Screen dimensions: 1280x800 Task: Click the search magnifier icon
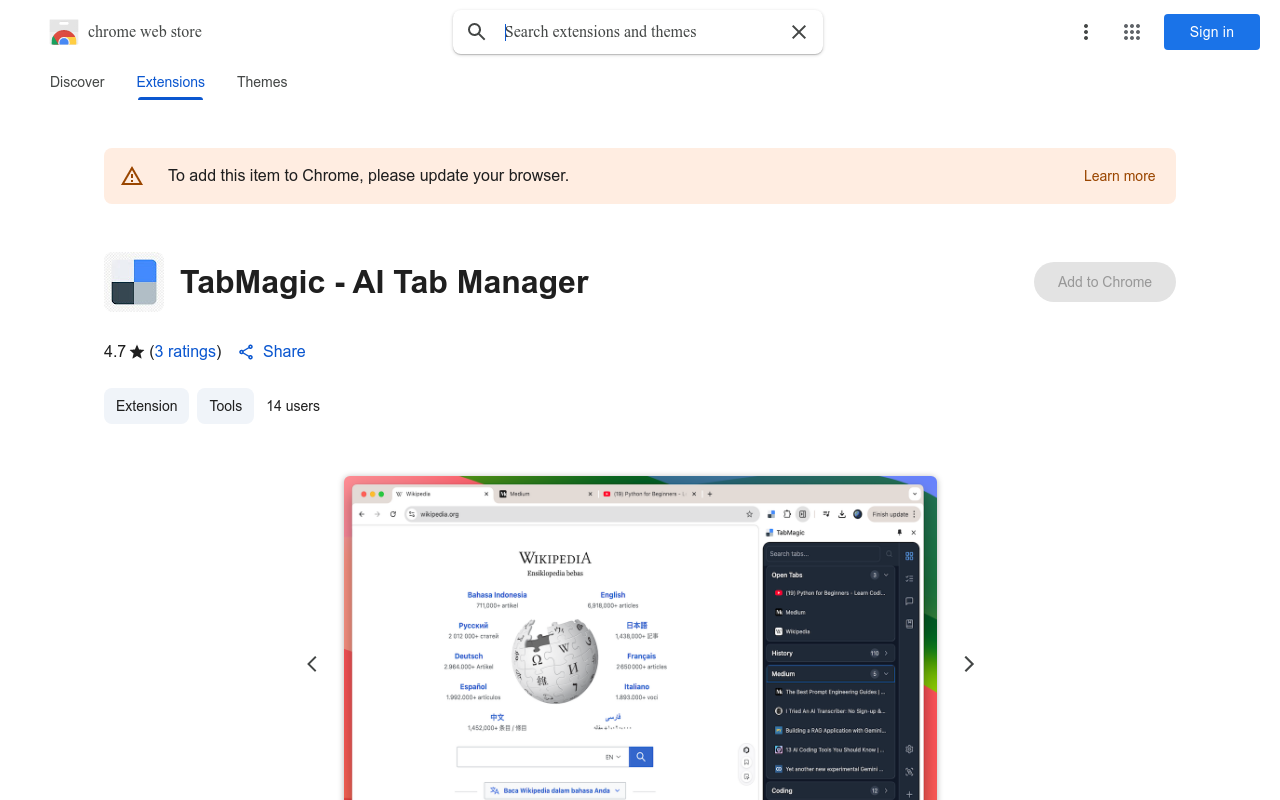point(477,32)
